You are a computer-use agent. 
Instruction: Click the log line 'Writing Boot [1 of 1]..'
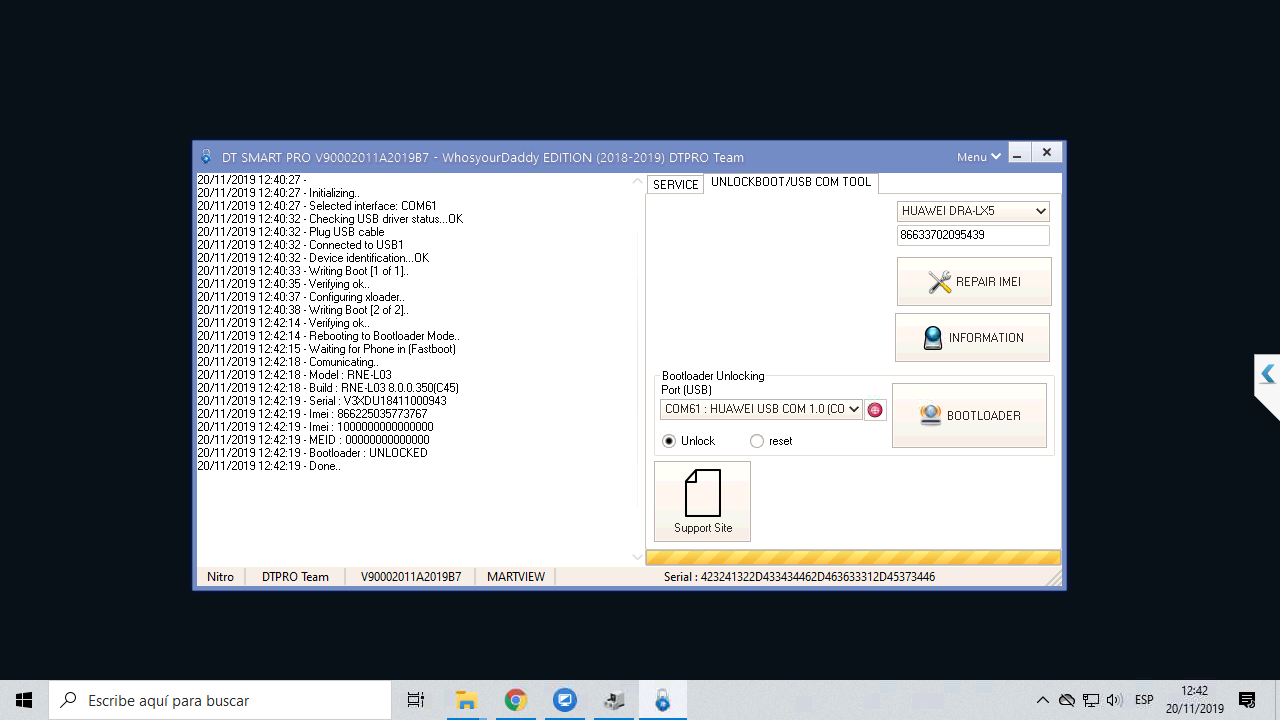coord(303,271)
